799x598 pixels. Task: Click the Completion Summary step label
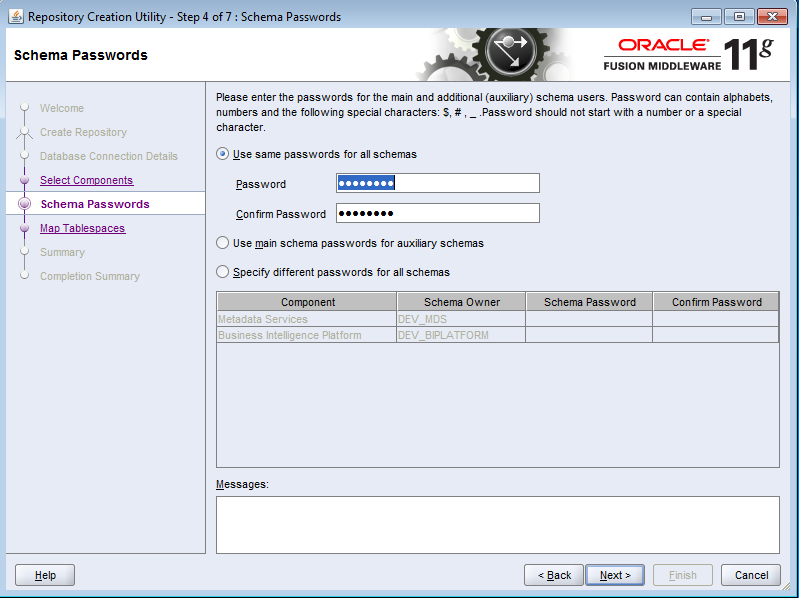tap(90, 276)
